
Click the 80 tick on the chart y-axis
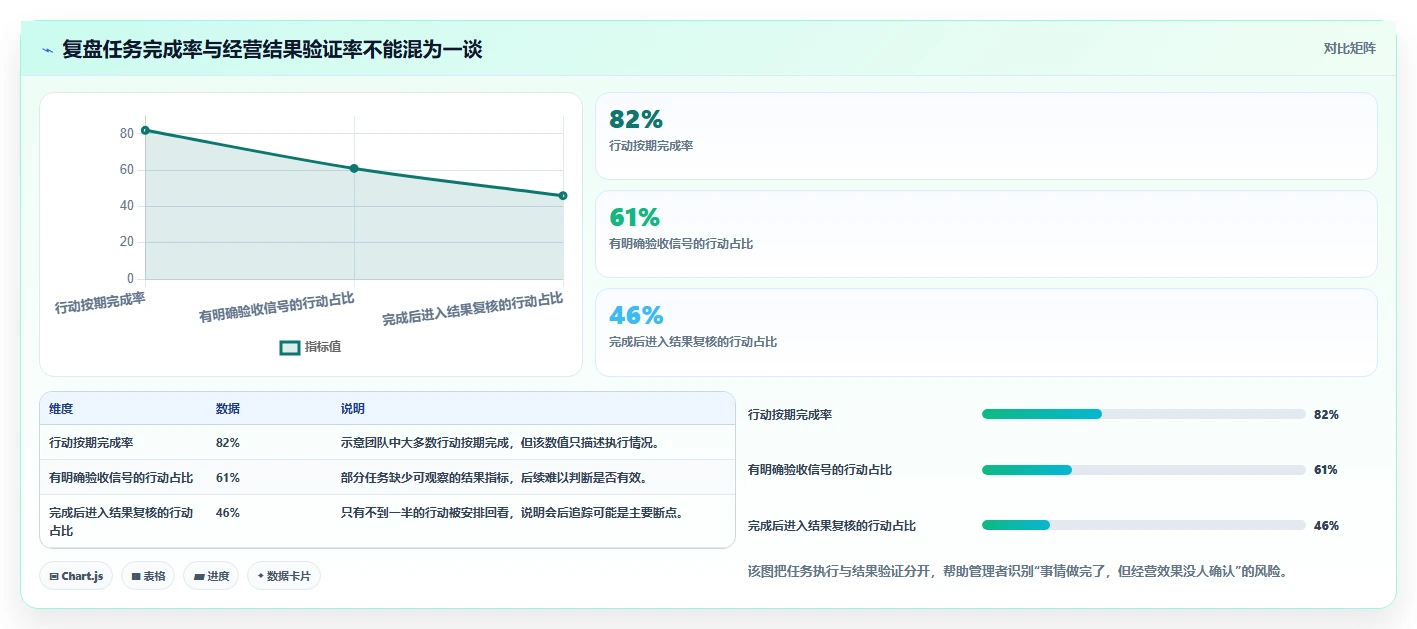click(127, 134)
